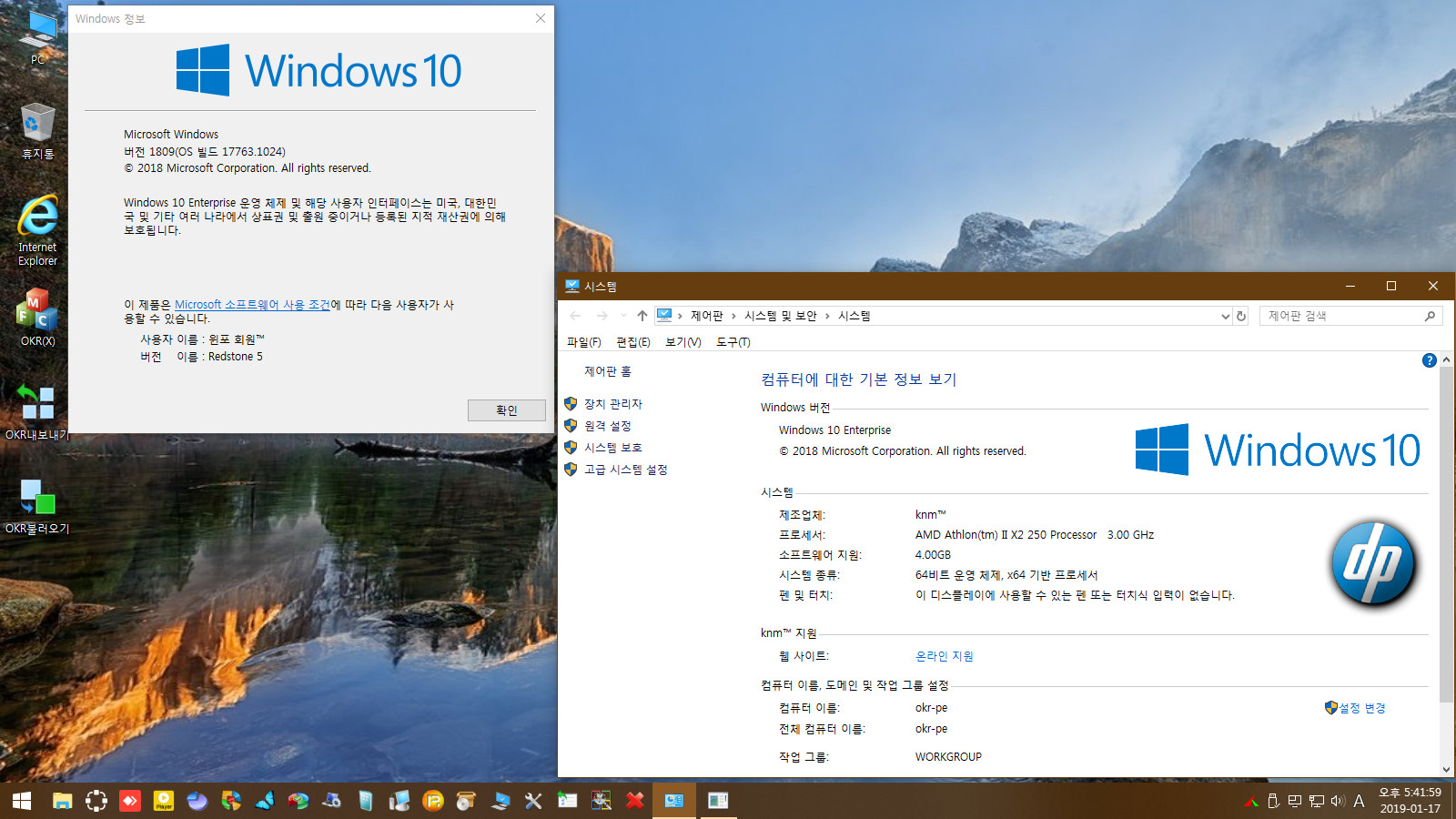Toggle the A input language indicator
The width and height of the screenshot is (1456, 819).
coord(1359,801)
